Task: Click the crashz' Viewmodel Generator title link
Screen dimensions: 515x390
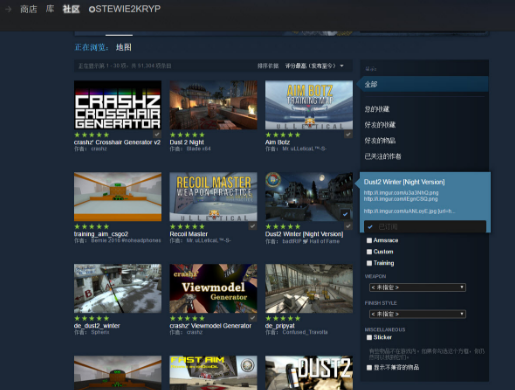Action: click(x=210, y=326)
